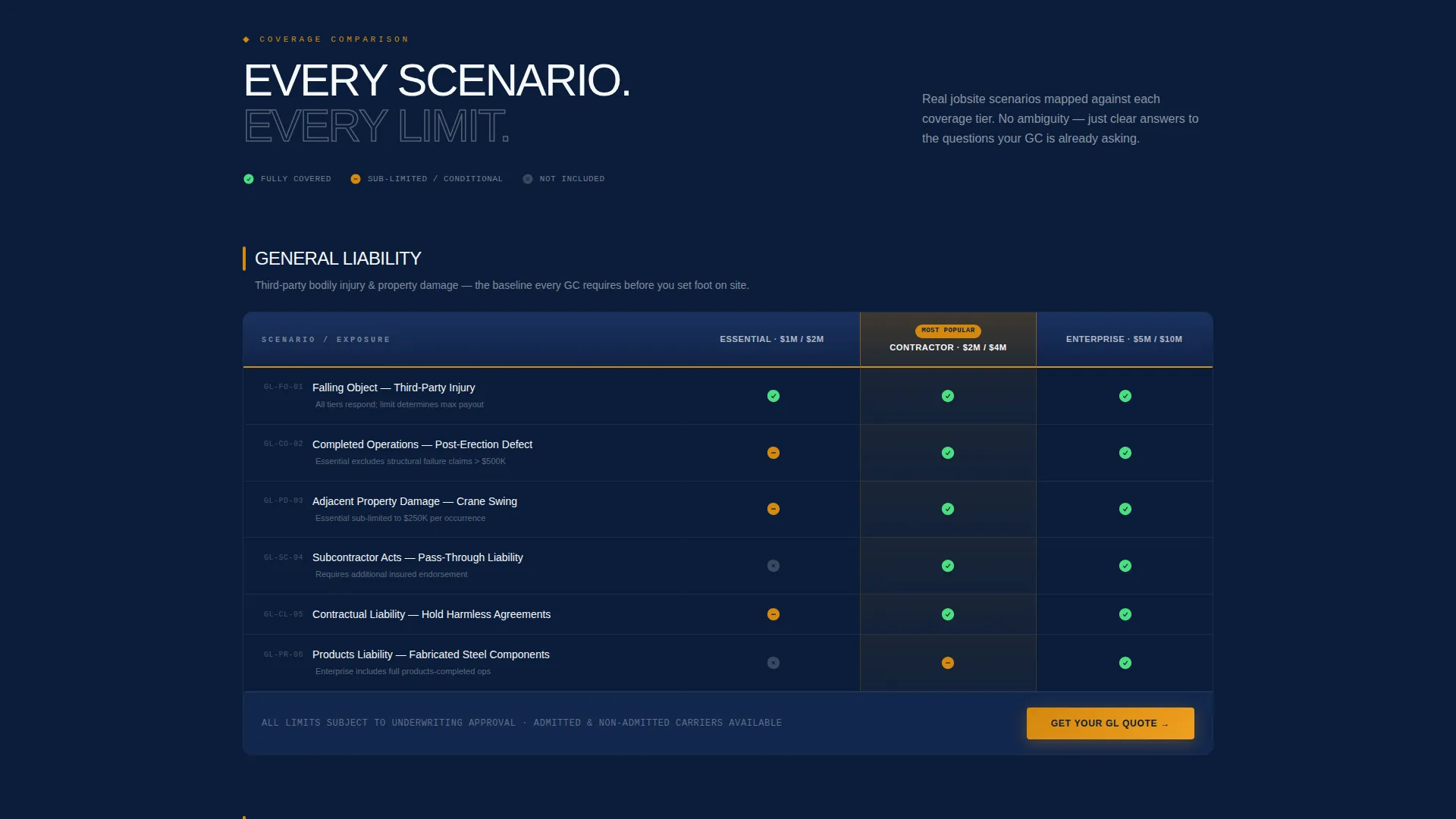This screenshot has width=1456, height=819.
Task: Click the Scenario / Exposure column header
Action: [326, 340]
